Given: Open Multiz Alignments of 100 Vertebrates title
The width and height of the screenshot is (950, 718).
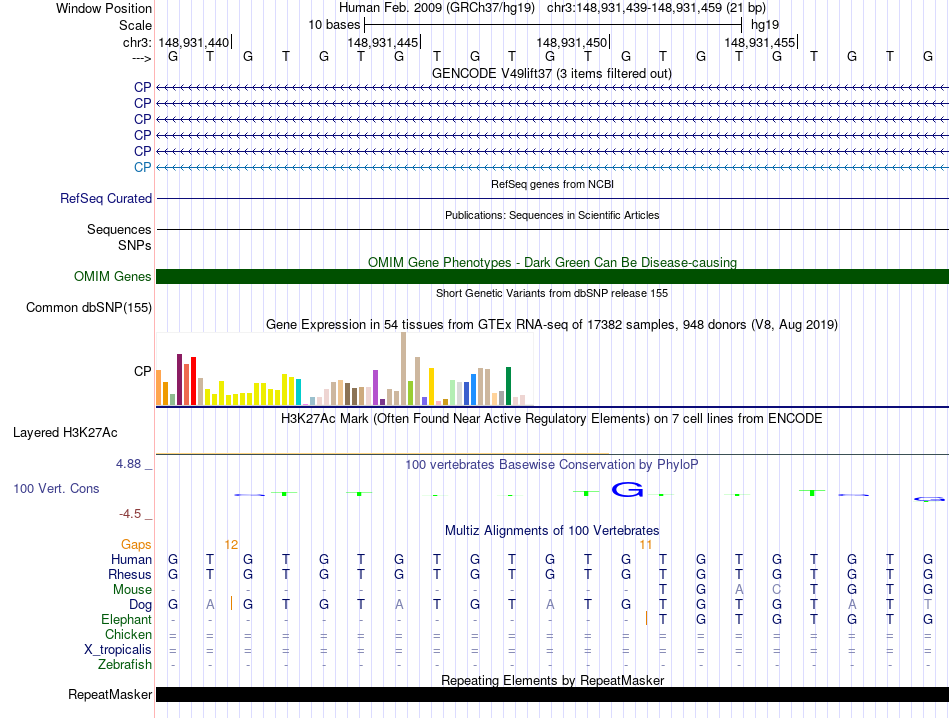Looking at the screenshot, I should click(x=552, y=531).
